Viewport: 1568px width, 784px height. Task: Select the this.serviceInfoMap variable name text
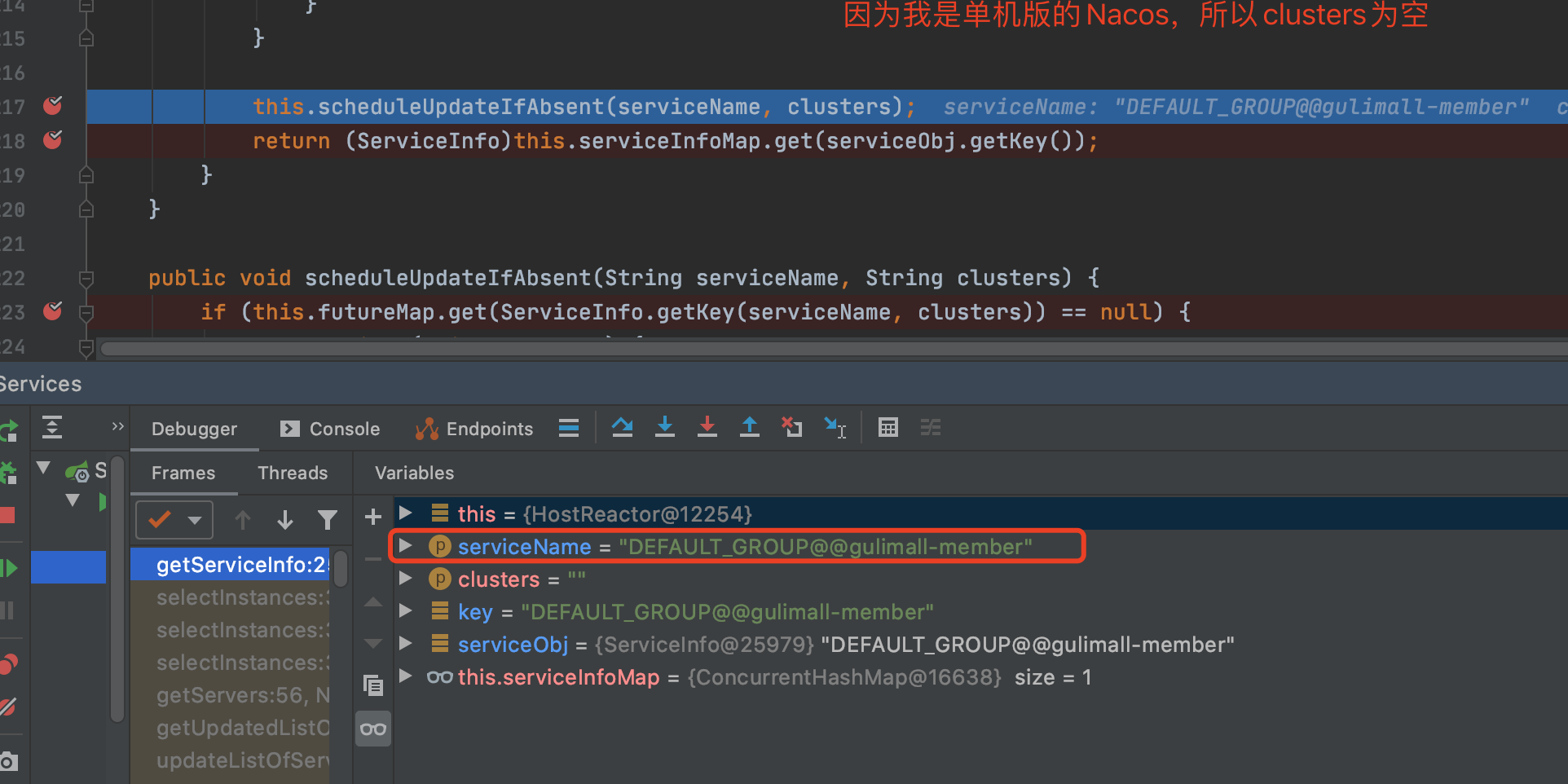tap(558, 677)
